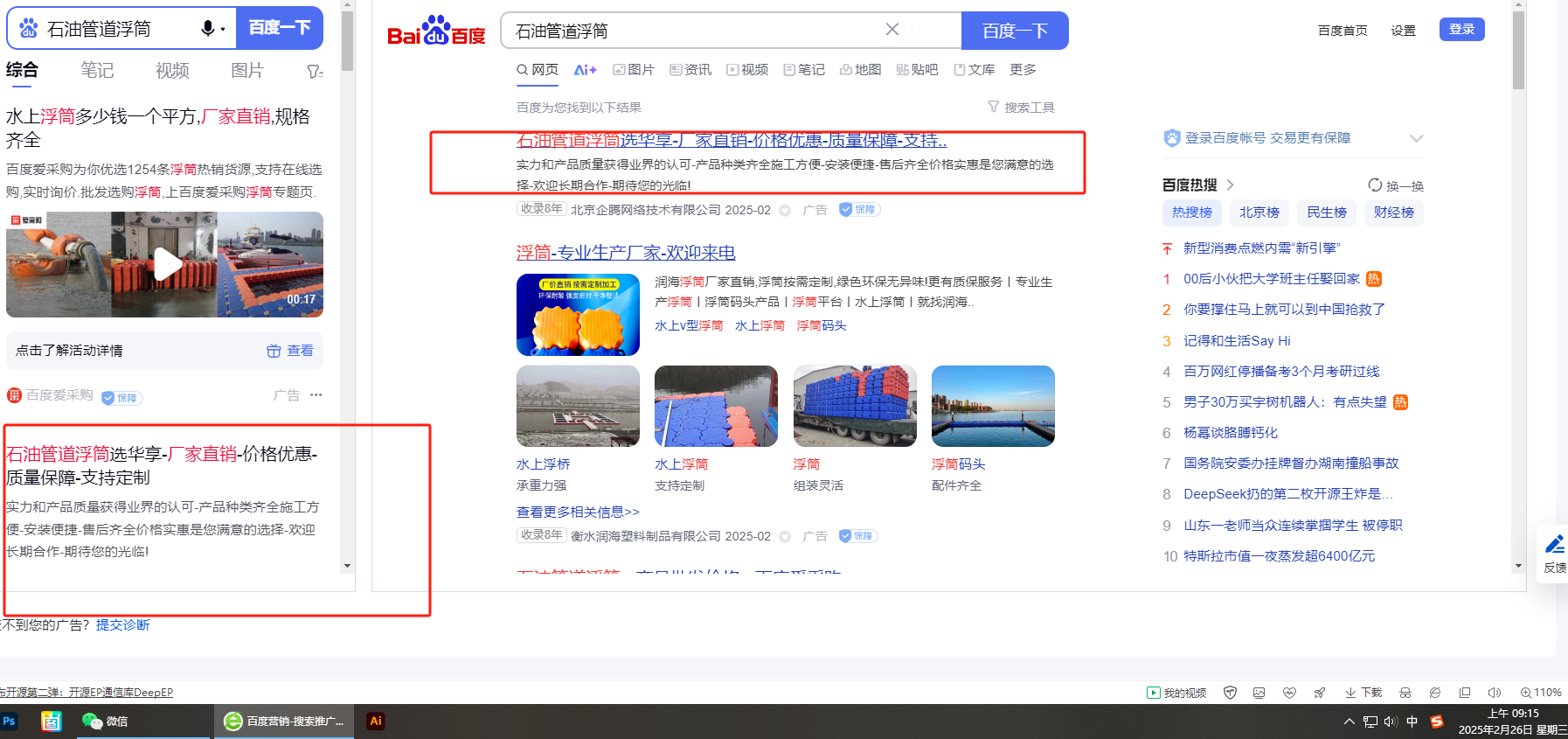The height and width of the screenshot is (739, 1568).
Task: Click the 保障 badge next to 北京企腾网络技术有限公司
Action: pos(859,210)
